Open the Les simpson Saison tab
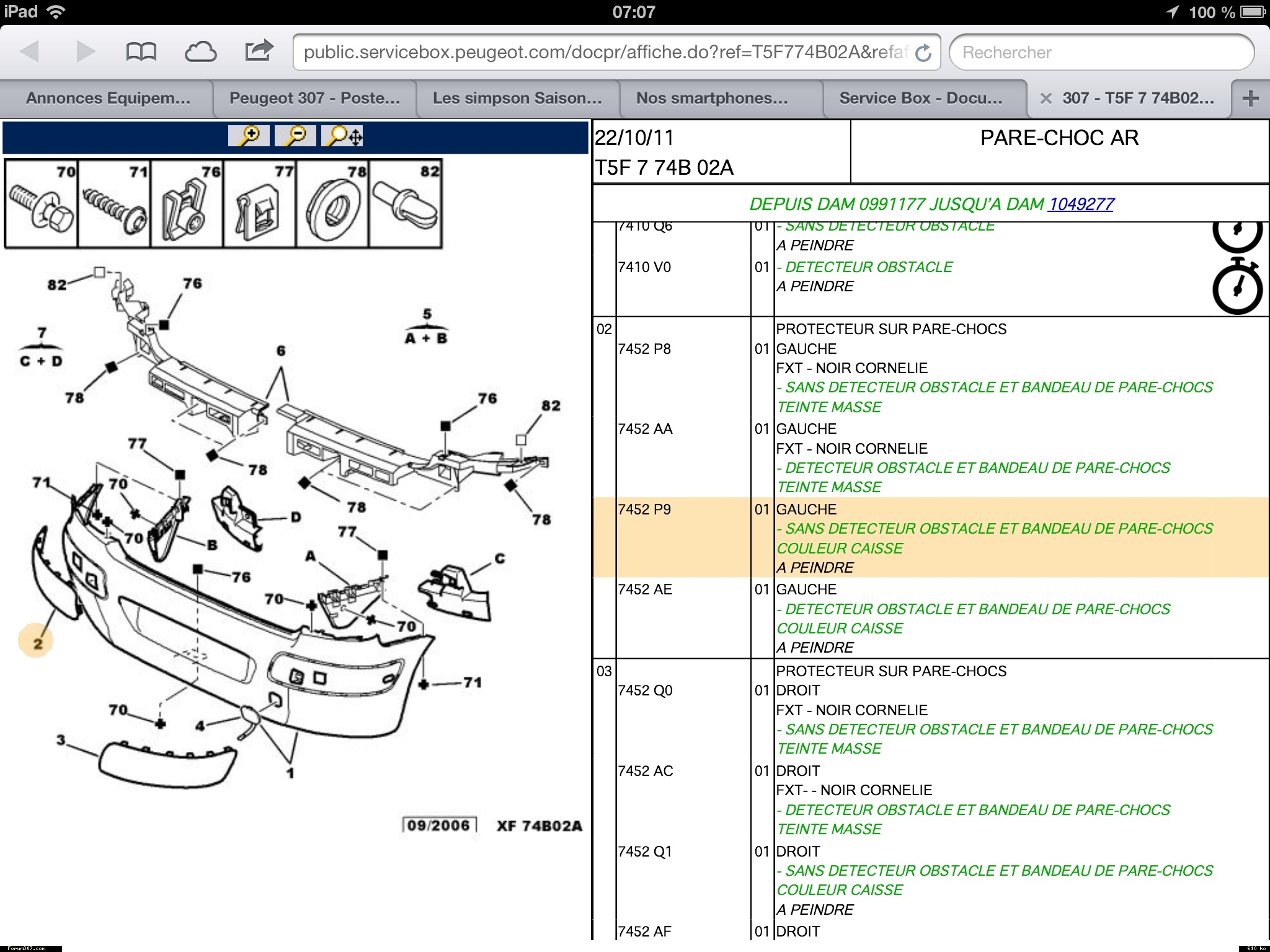1270x952 pixels. [x=517, y=99]
